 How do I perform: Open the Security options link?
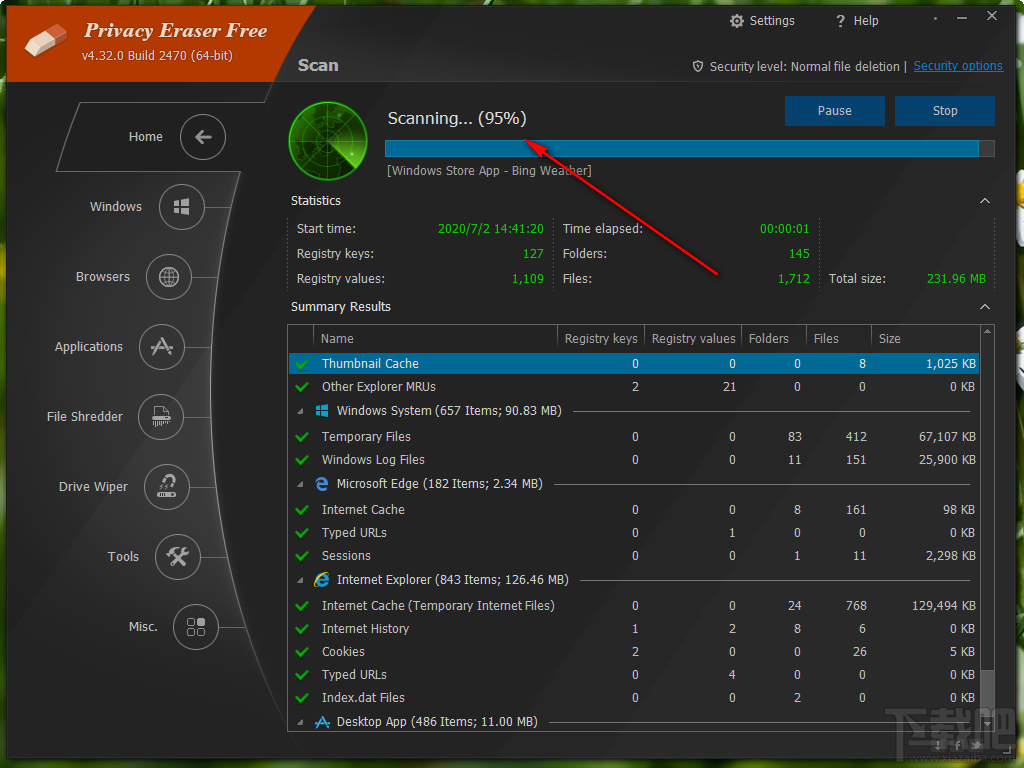(x=957, y=66)
